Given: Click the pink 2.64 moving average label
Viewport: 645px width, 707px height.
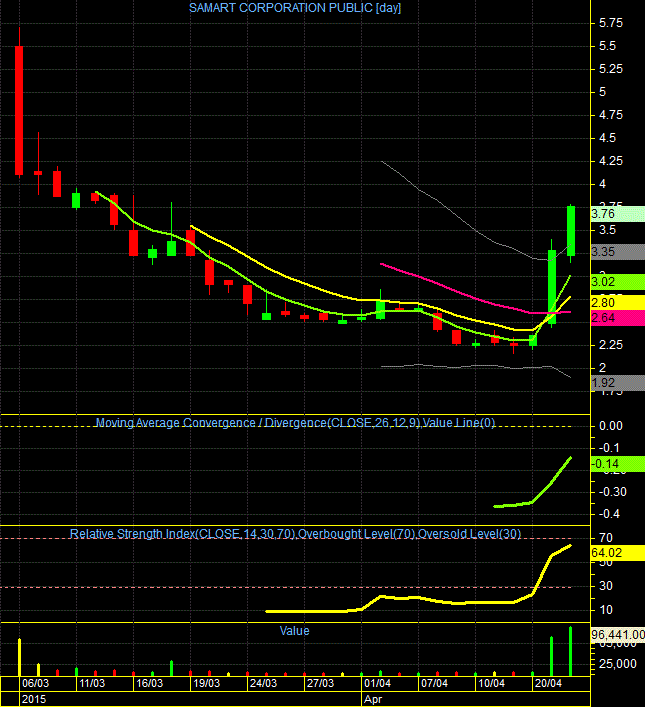Looking at the screenshot, I should click(617, 318).
